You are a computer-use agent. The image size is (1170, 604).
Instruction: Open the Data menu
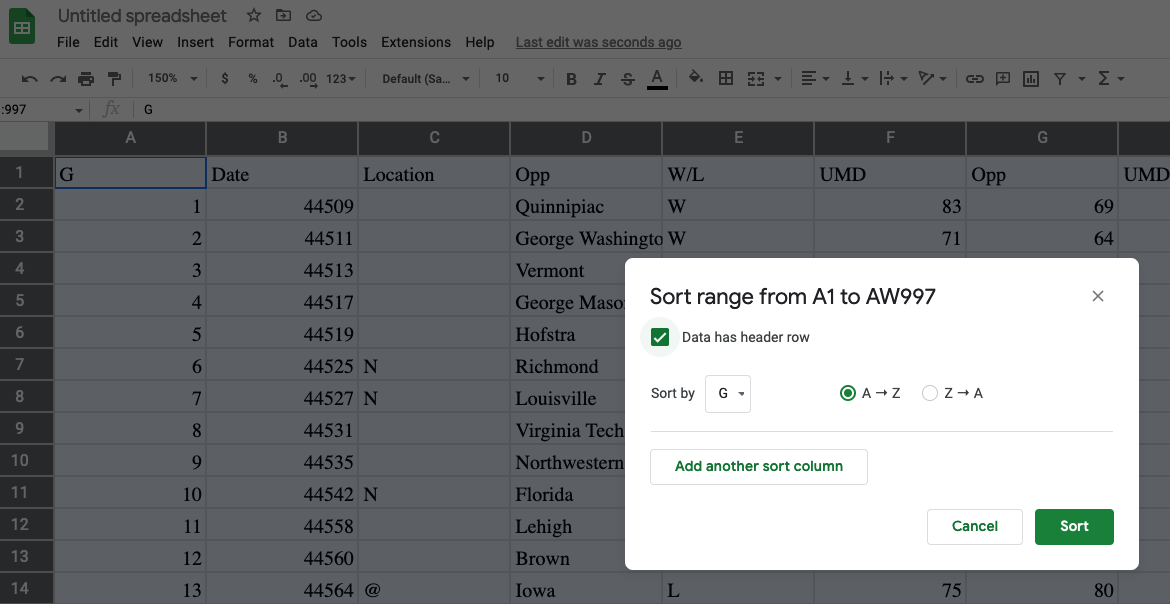click(x=302, y=42)
